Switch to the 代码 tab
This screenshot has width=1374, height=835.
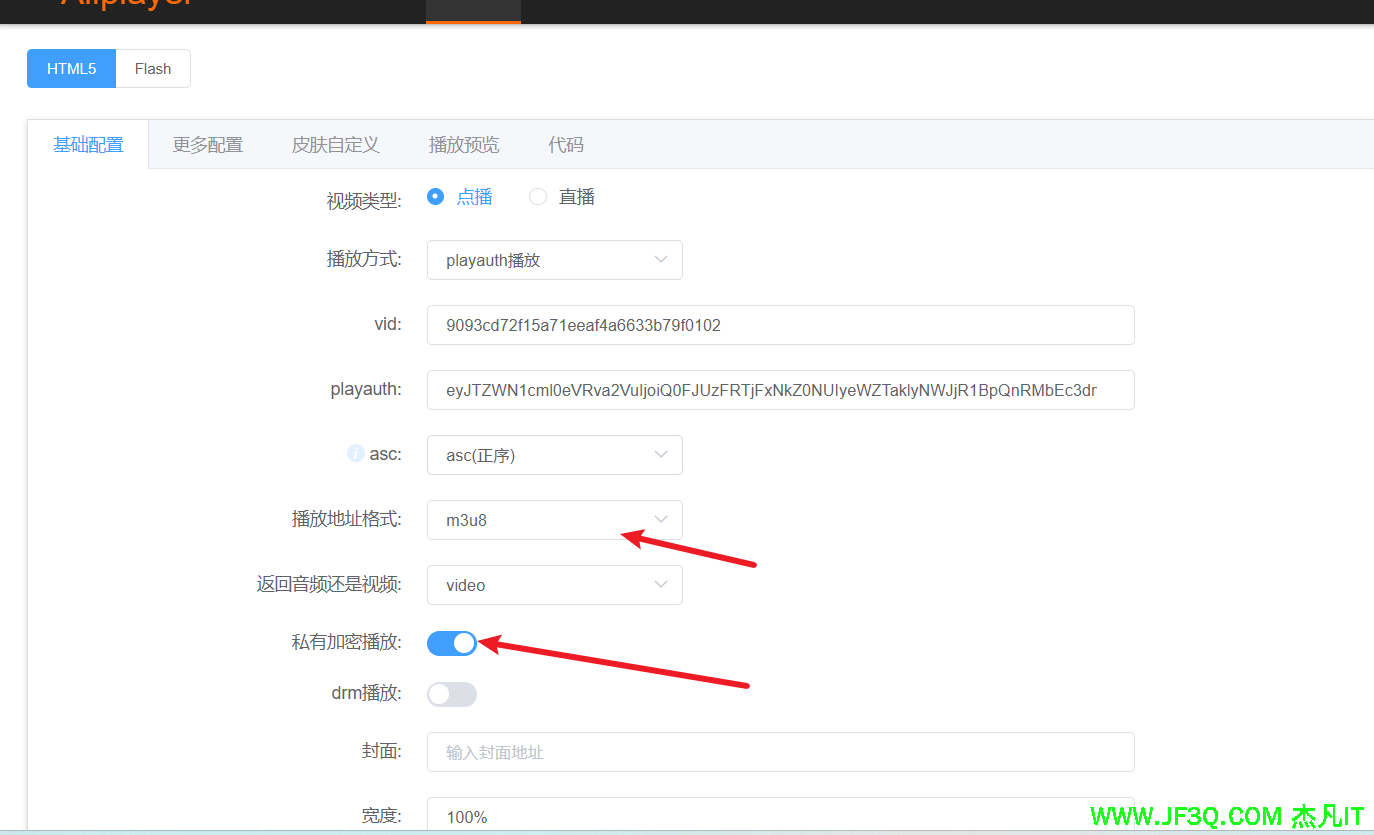coord(565,145)
